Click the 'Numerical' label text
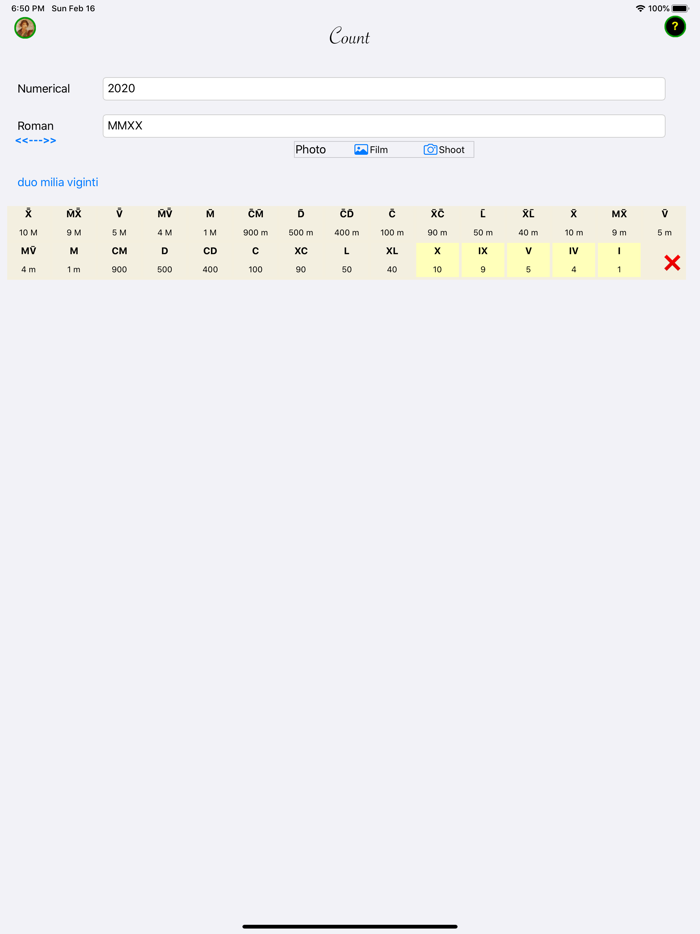This screenshot has width=700, height=934. coord(43,89)
